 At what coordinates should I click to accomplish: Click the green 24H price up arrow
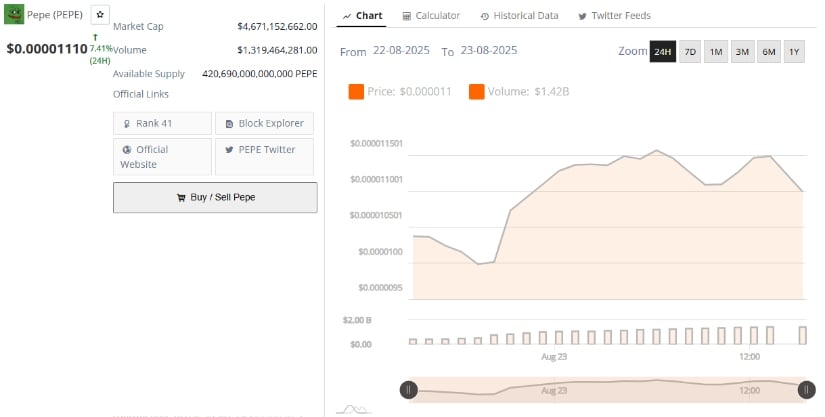(x=95, y=37)
